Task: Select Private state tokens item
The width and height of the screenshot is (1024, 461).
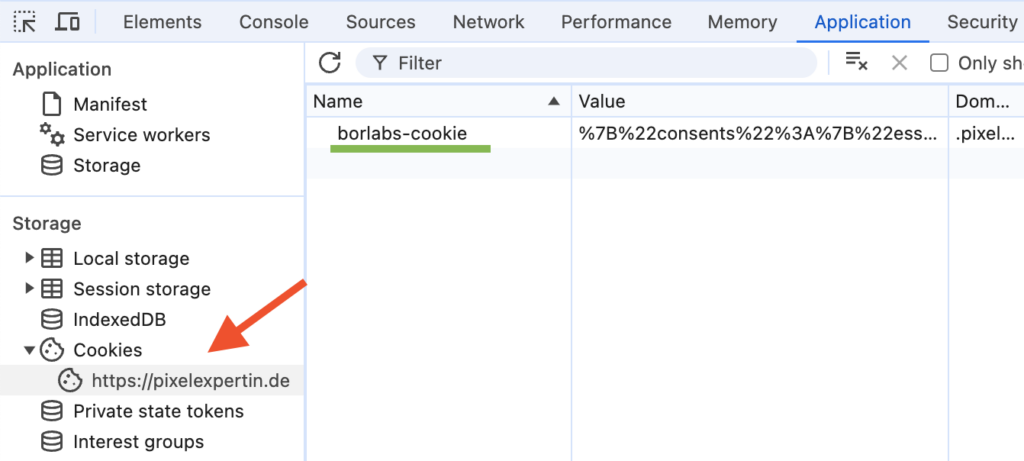Action: point(158,411)
